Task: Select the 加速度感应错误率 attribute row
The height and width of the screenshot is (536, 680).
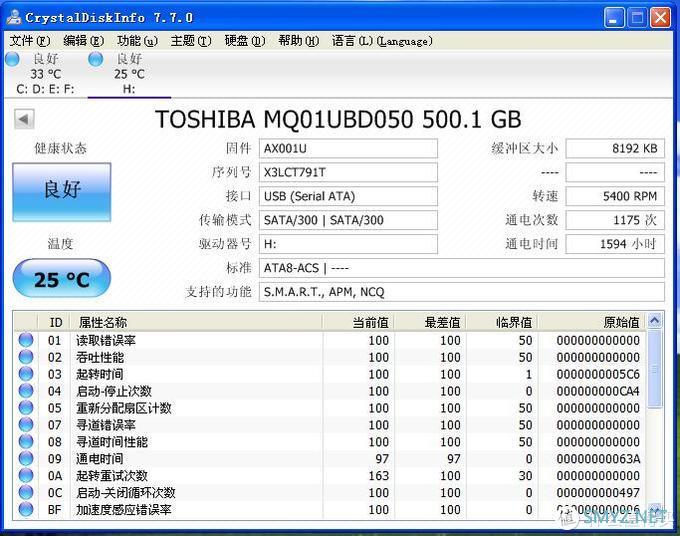Action: point(330,510)
